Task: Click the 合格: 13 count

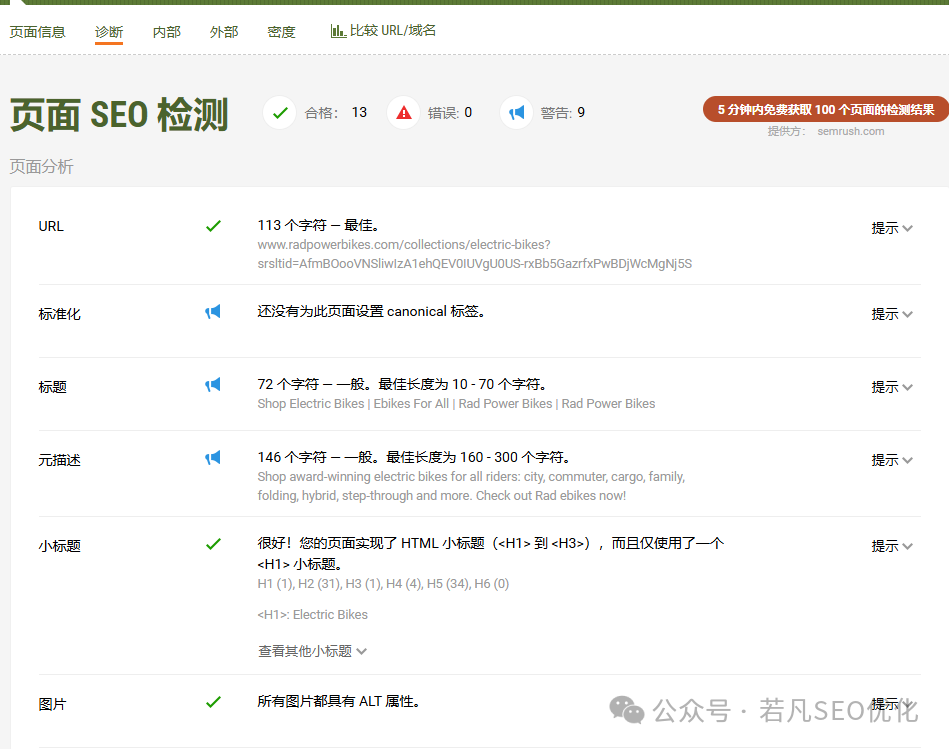Action: tap(335, 113)
